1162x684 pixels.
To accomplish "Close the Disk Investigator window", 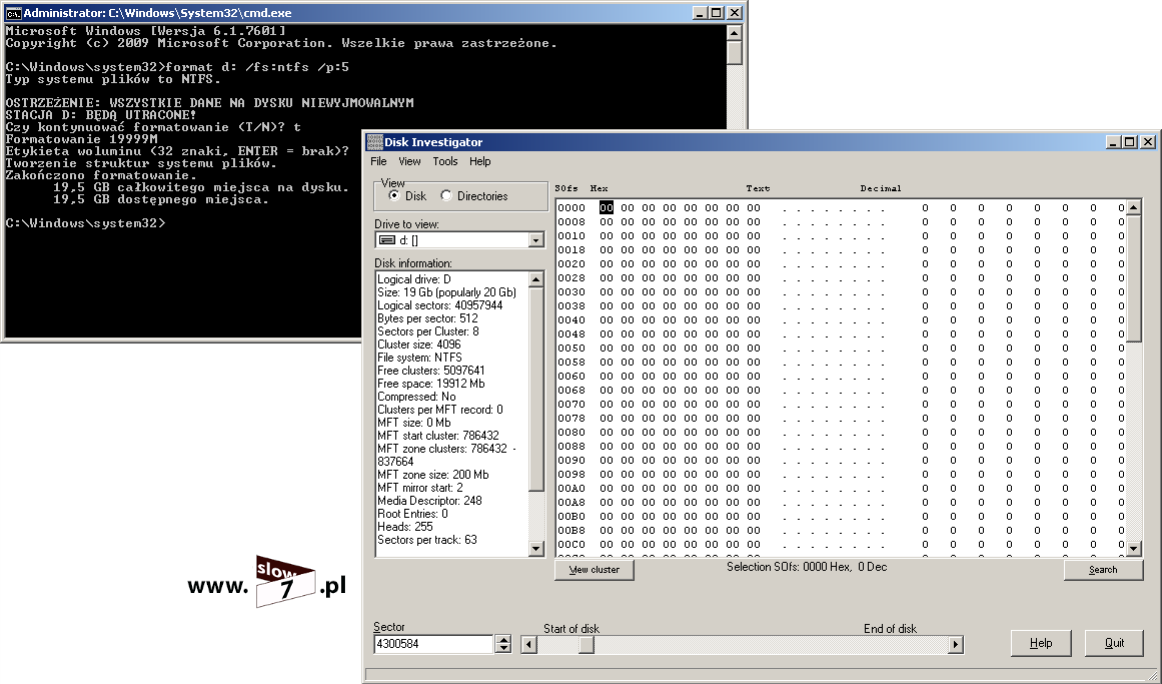I will (1148, 142).
